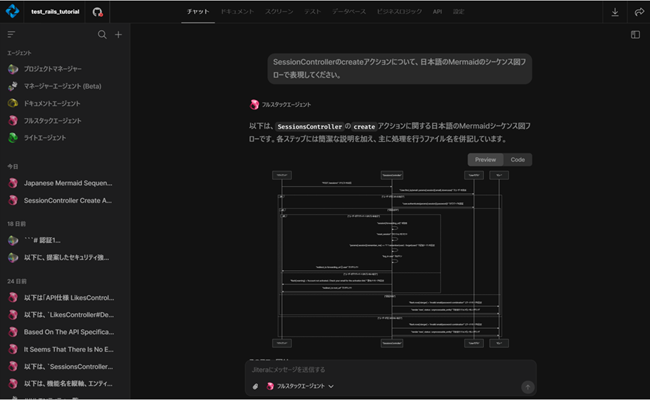Open the GitHub integration icon
650x400 pixels.
[97, 12]
